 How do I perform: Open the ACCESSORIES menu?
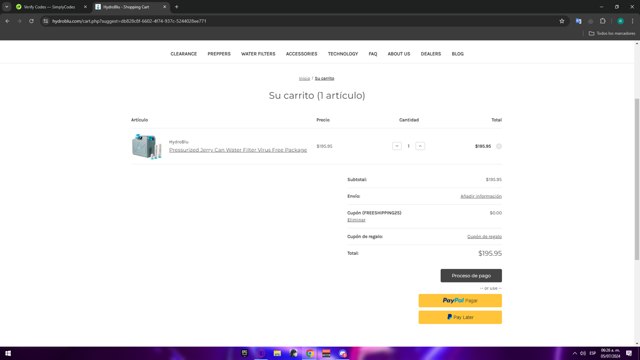click(x=301, y=54)
